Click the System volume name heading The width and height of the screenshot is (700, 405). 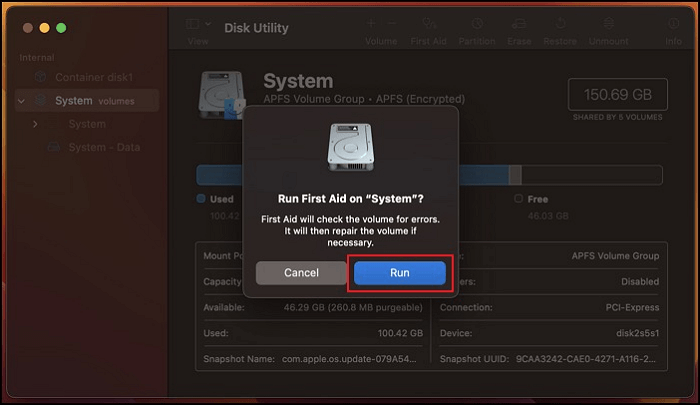pyautogui.click(x=298, y=81)
